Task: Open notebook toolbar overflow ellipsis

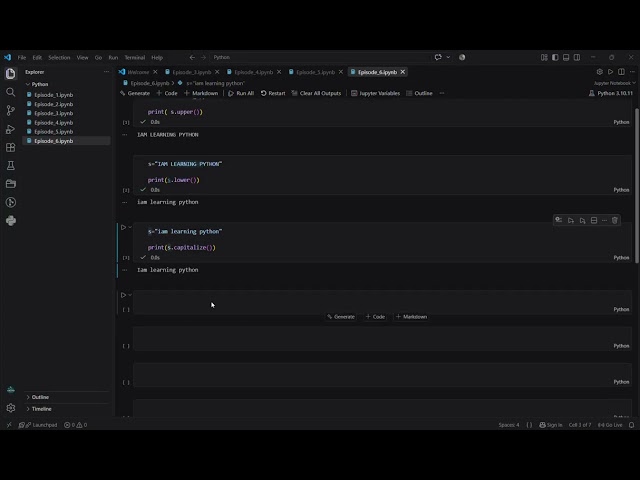Action: coord(442,93)
